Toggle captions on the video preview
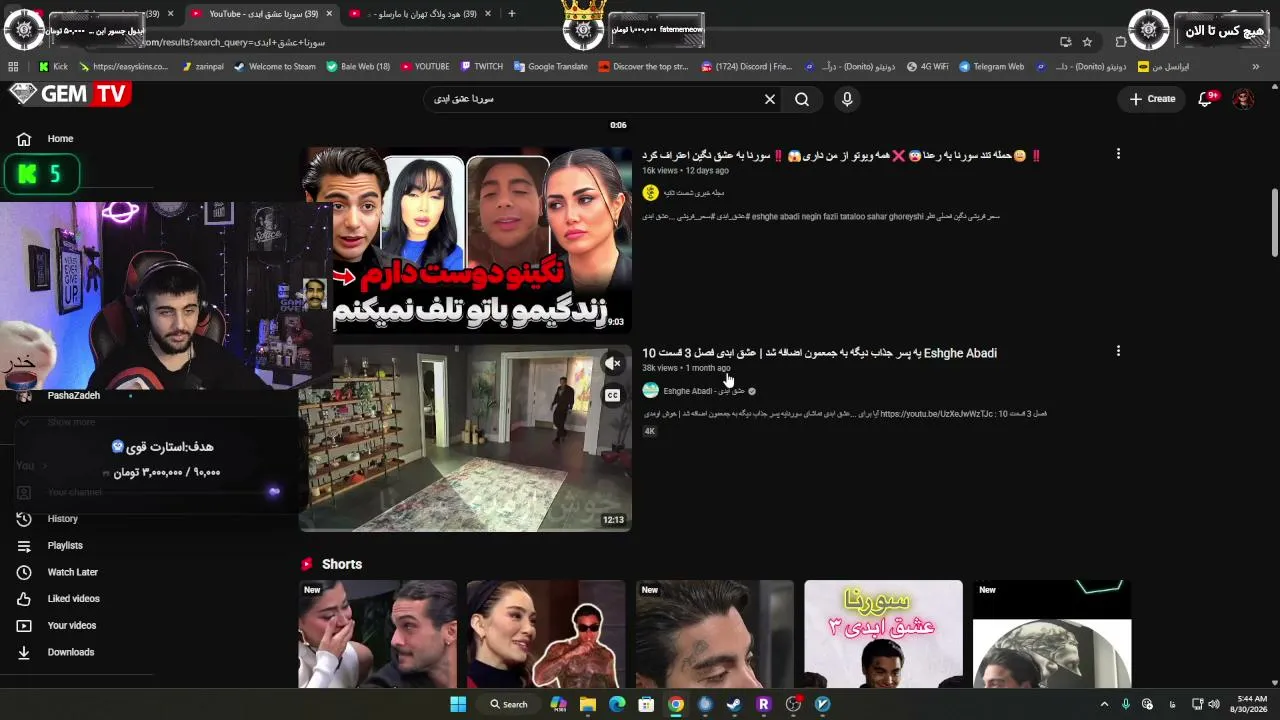The height and width of the screenshot is (720, 1280). click(x=613, y=395)
